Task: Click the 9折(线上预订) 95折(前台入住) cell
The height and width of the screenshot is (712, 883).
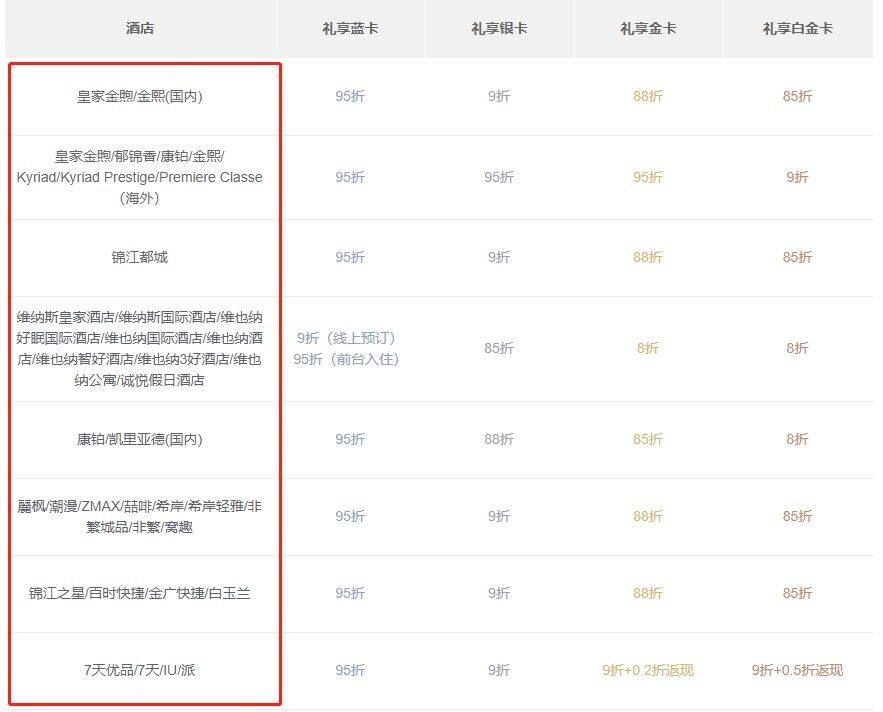Action: (x=346, y=349)
